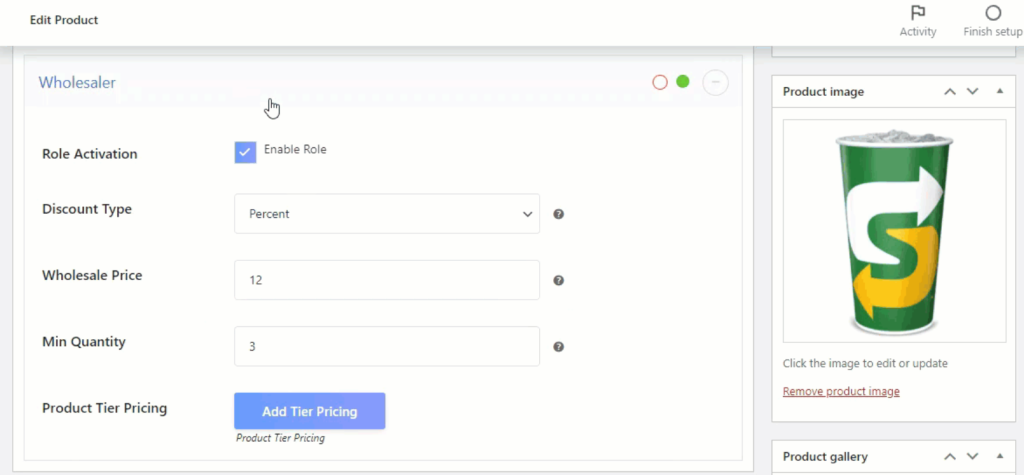Click the Product image panel title
Viewport: 1024px width, 475px height.
pyautogui.click(x=824, y=91)
